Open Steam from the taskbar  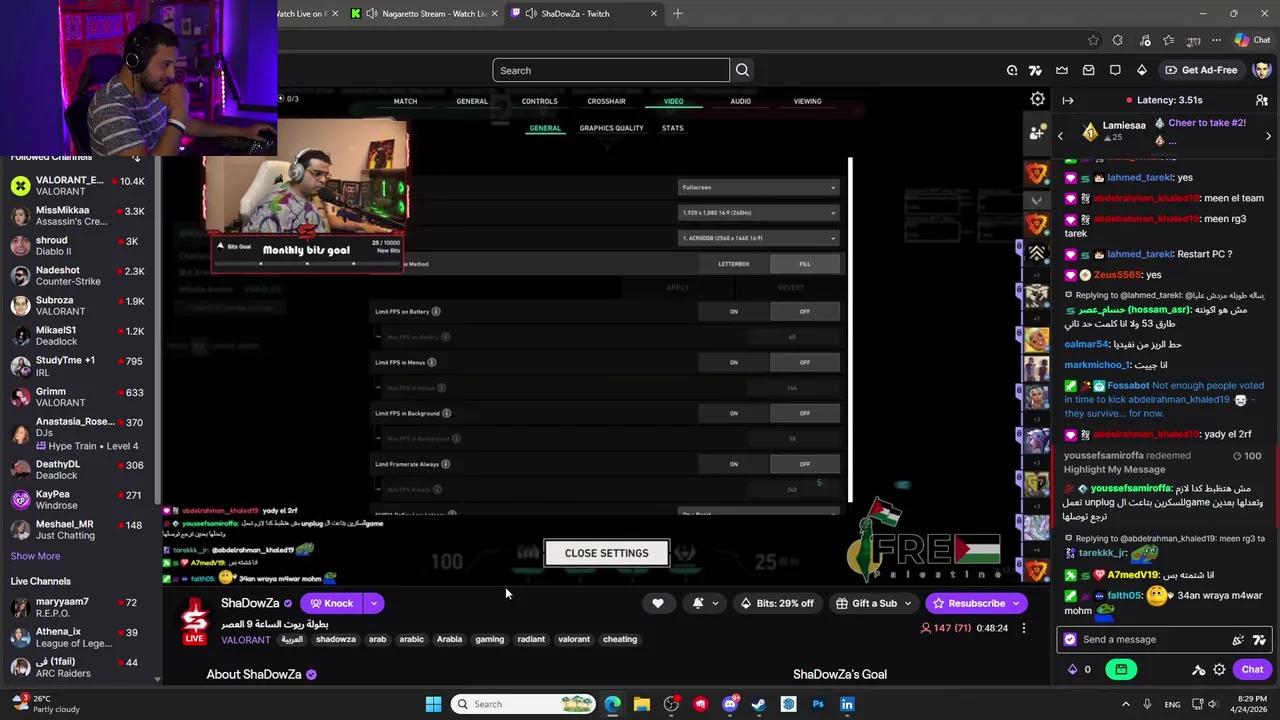coord(759,704)
